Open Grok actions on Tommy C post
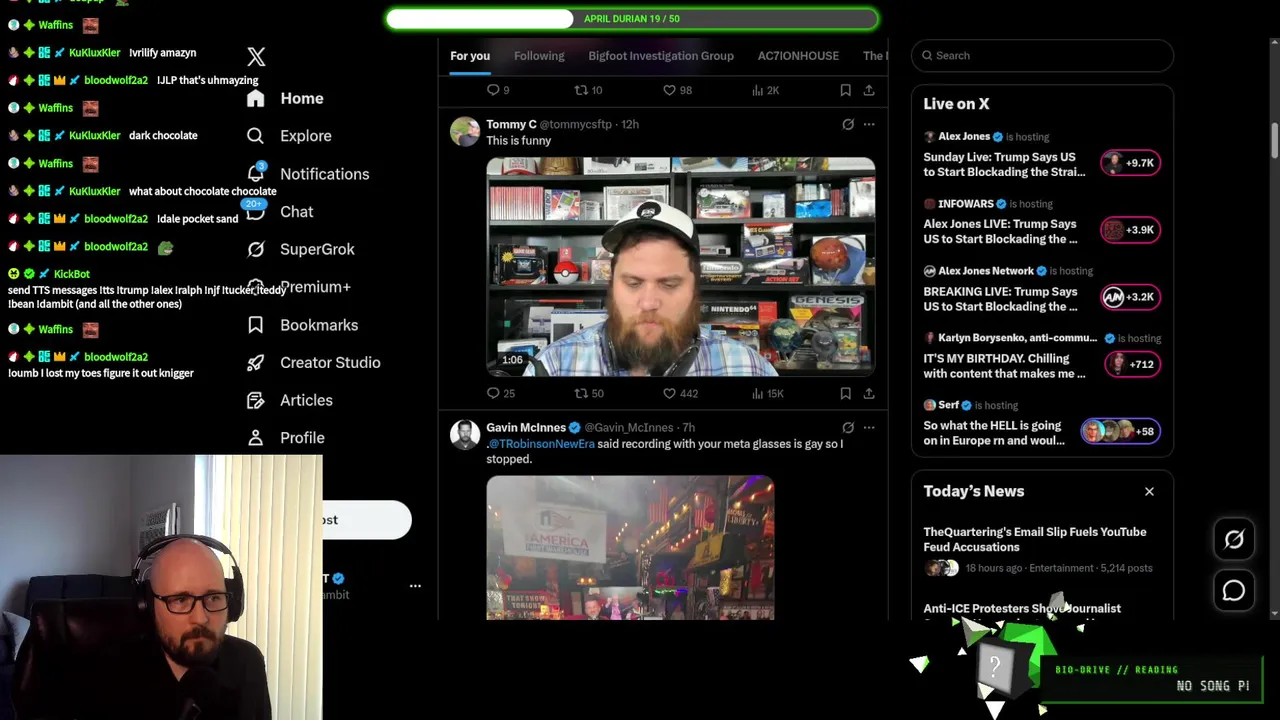The image size is (1280, 720). [848, 124]
